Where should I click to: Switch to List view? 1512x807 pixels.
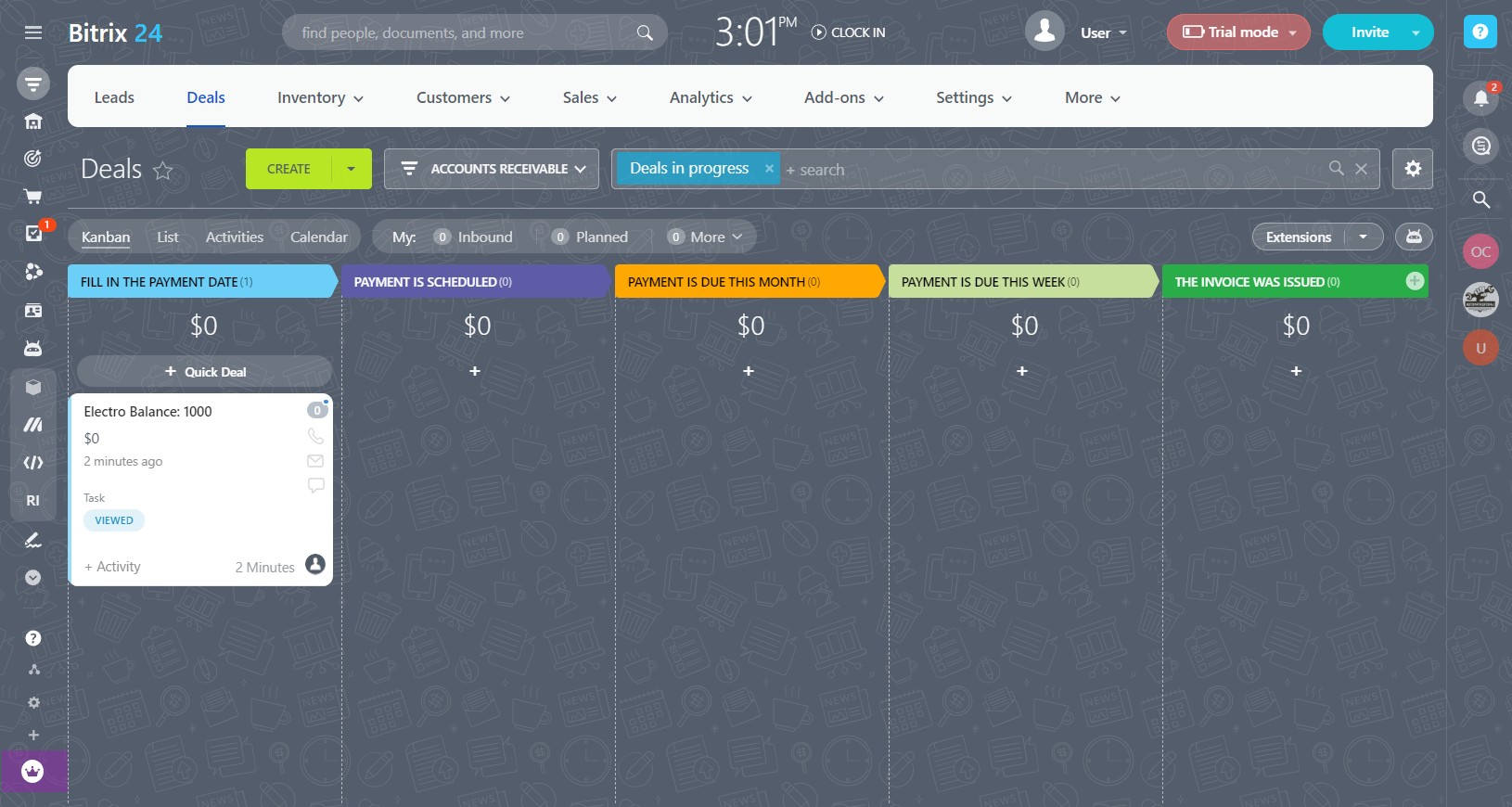point(167,237)
